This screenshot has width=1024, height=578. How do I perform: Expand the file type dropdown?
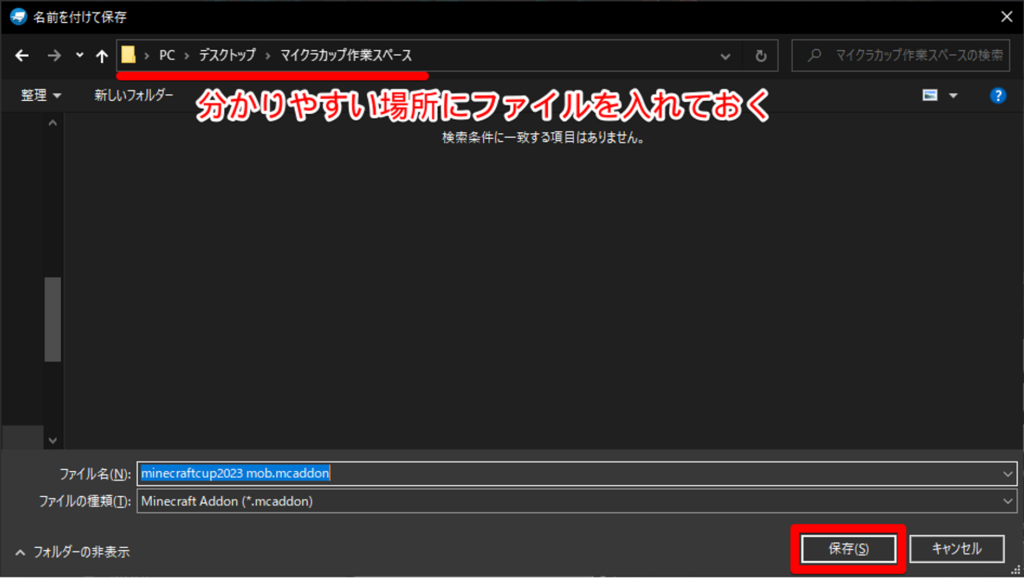(x=1008, y=501)
